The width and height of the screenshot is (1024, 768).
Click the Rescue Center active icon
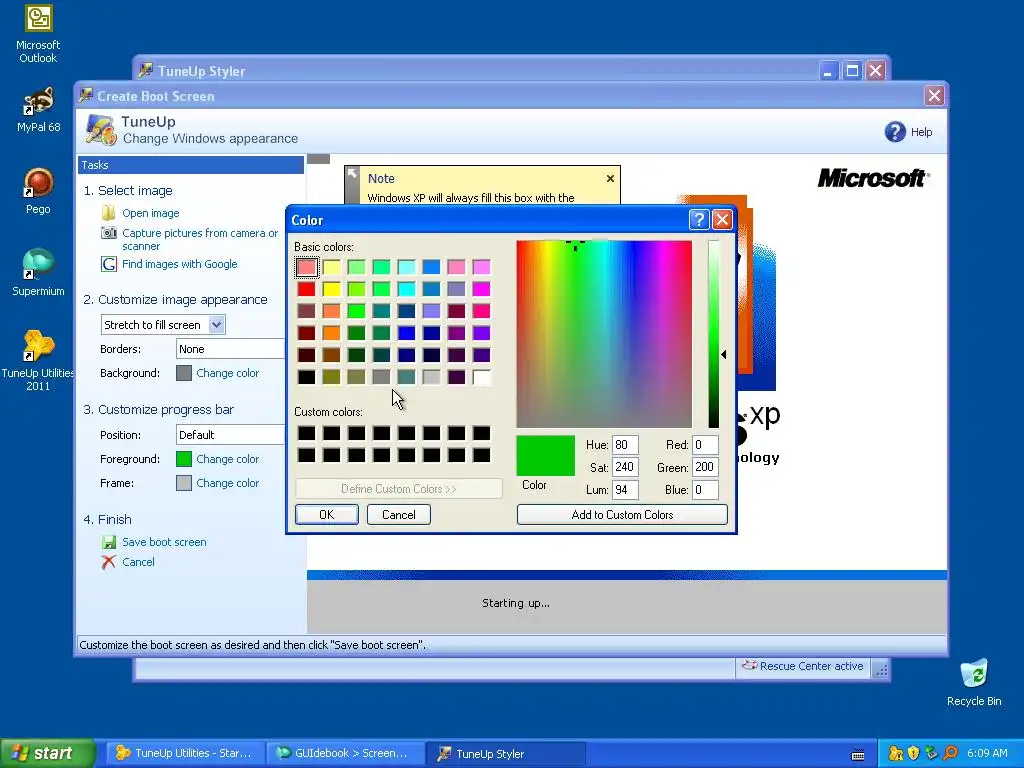click(x=749, y=665)
